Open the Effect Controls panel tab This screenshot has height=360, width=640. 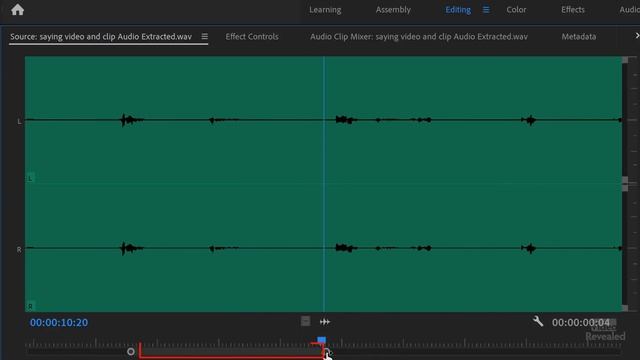coord(252,37)
